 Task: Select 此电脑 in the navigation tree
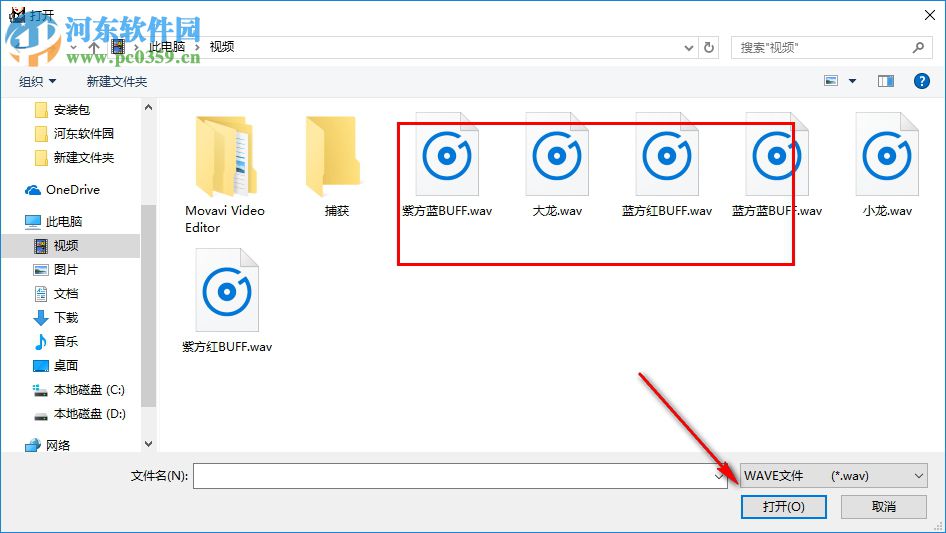click(53, 222)
